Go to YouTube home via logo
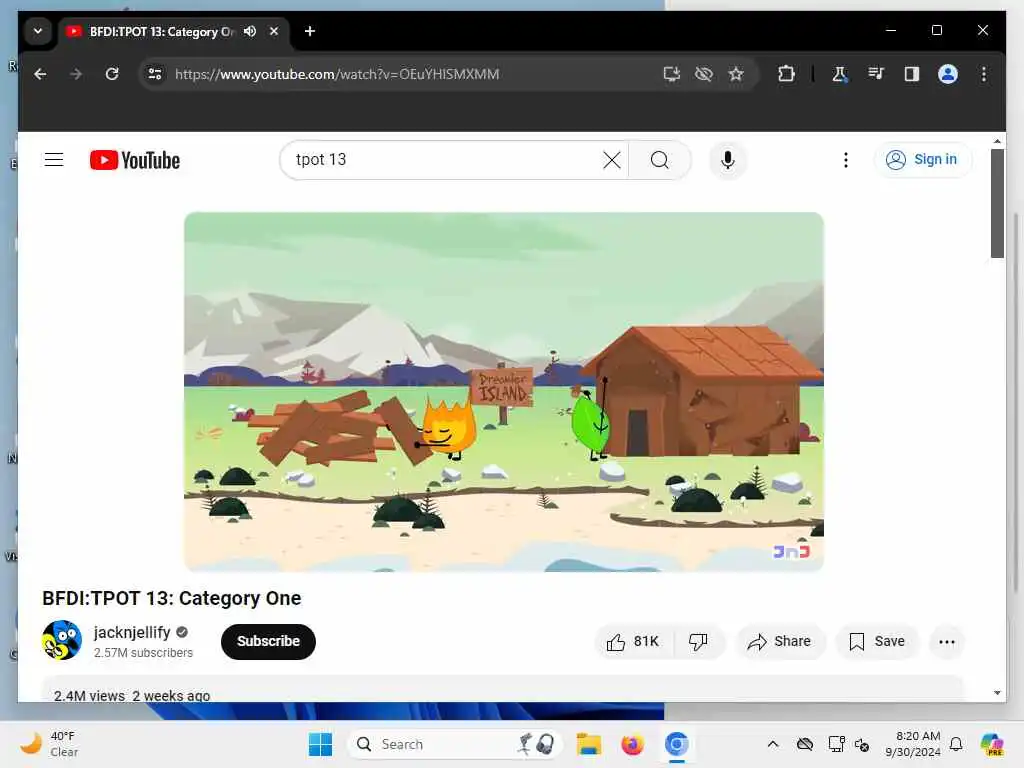Viewport: 1024px width, 768px height. pos(135,160)
